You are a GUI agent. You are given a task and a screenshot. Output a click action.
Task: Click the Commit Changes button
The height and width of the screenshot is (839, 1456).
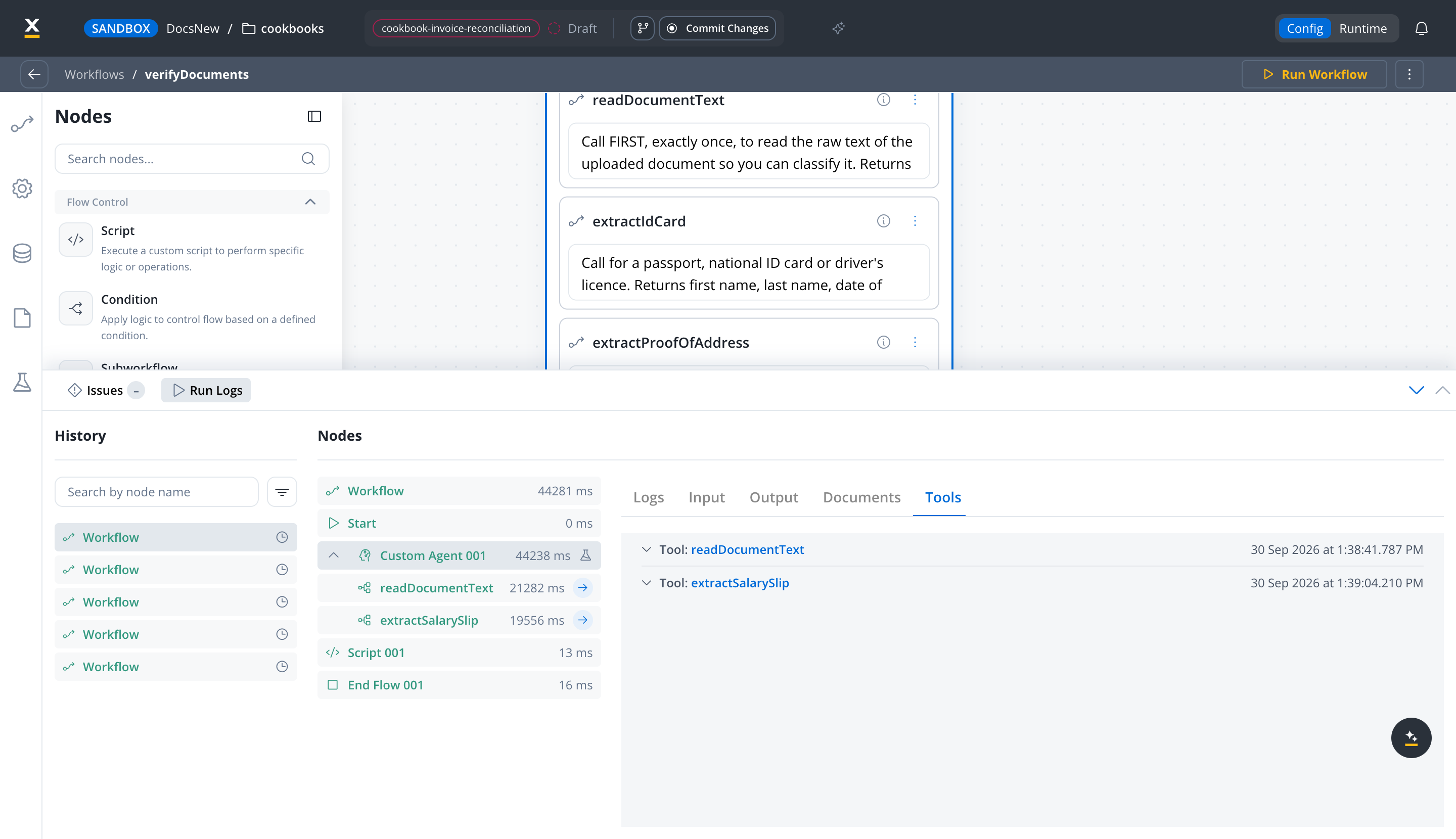[x=717, y=28]
